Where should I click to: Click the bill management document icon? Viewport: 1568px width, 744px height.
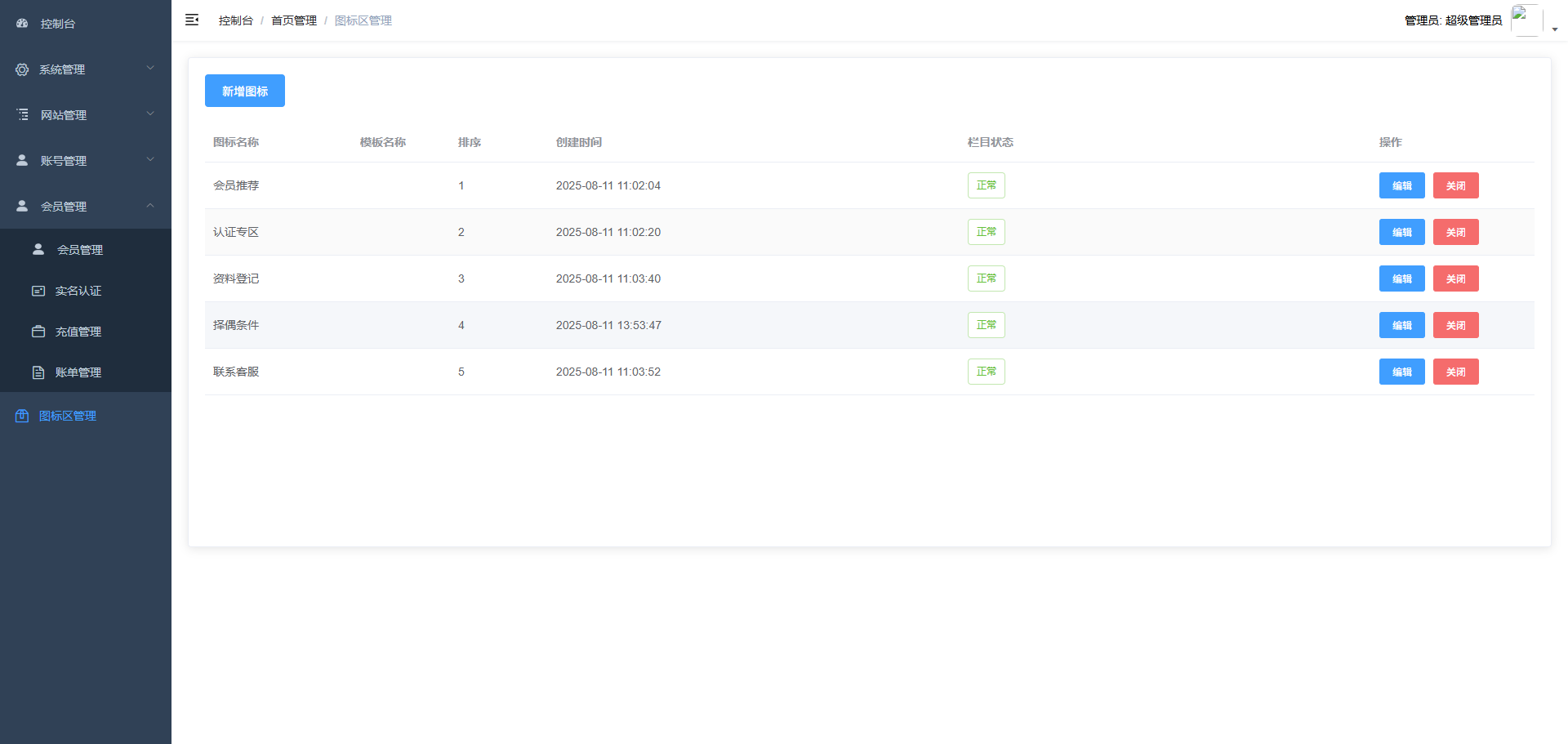tap(38, 372)
